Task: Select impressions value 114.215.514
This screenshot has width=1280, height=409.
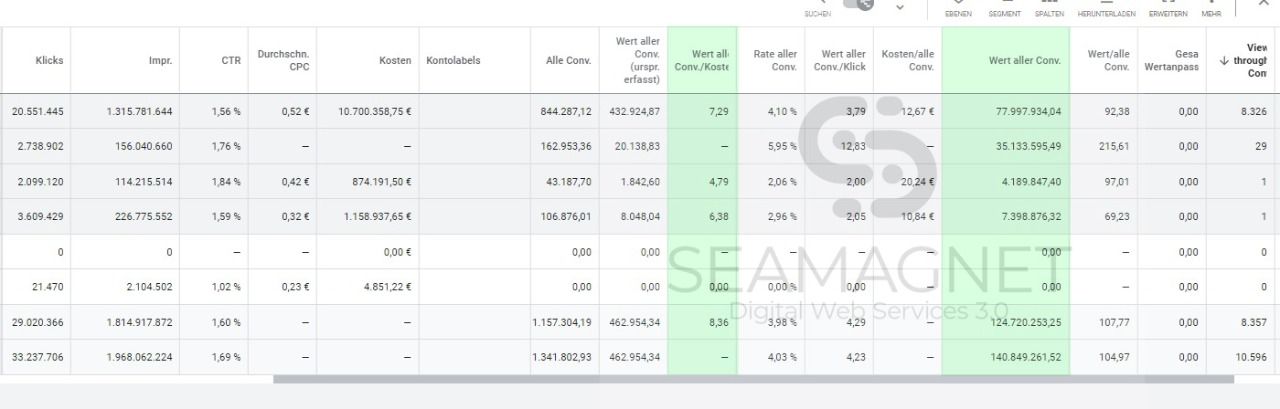Action: [x=145, y=181]
